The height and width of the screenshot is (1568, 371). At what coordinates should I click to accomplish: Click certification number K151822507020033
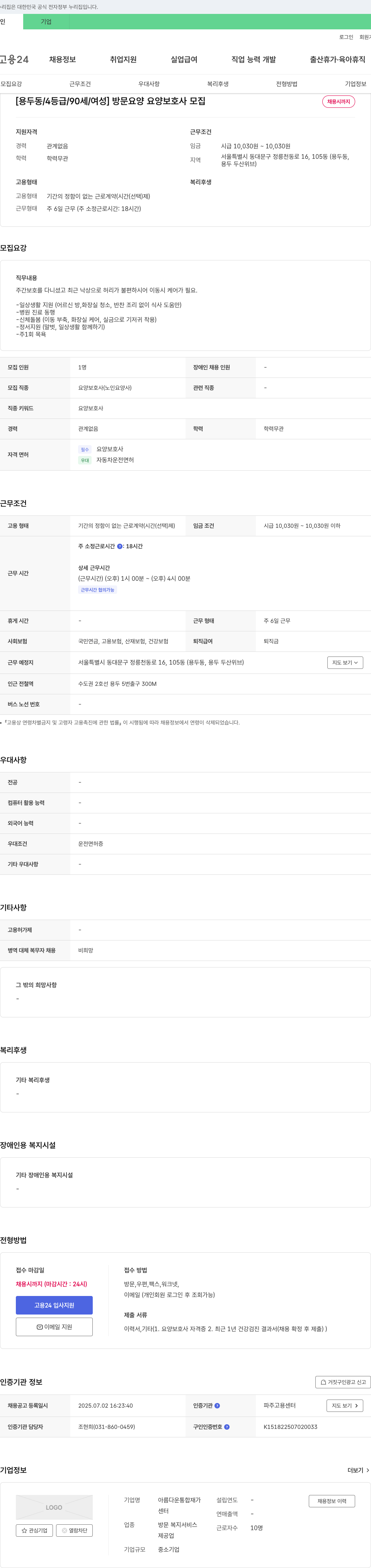click(291, 1427)
